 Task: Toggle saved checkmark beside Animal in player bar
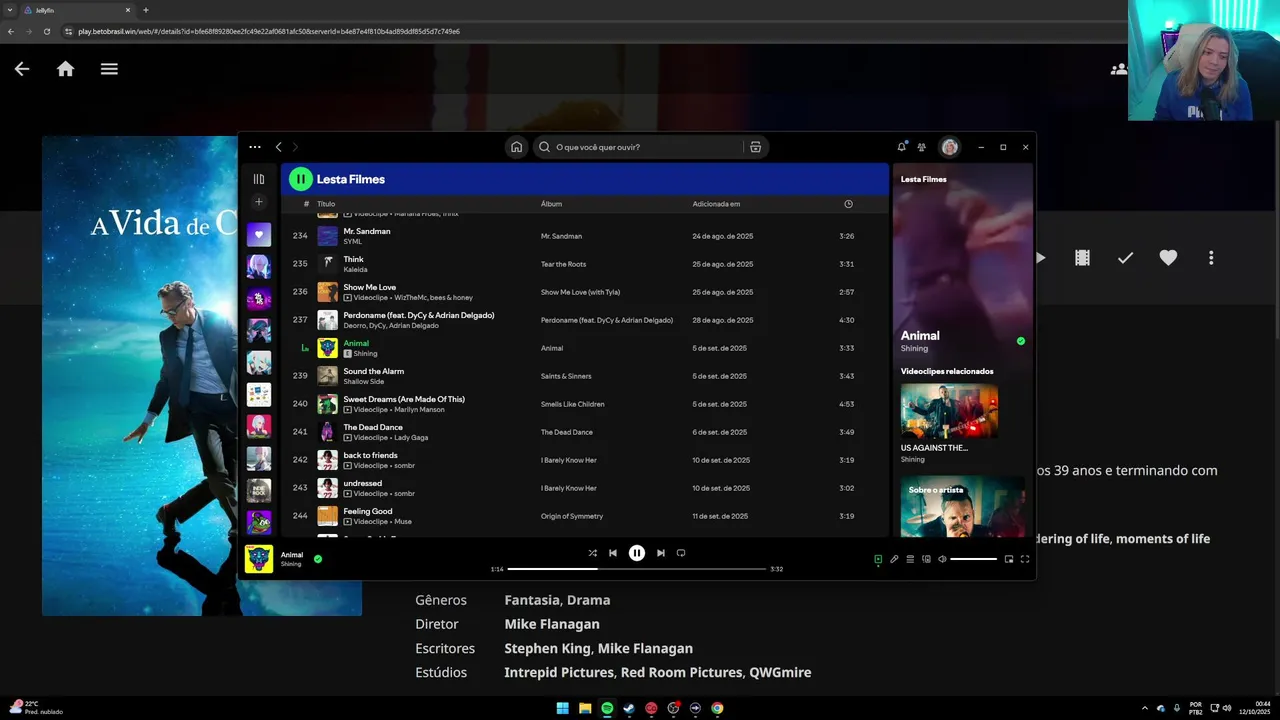tap(318, 559)
